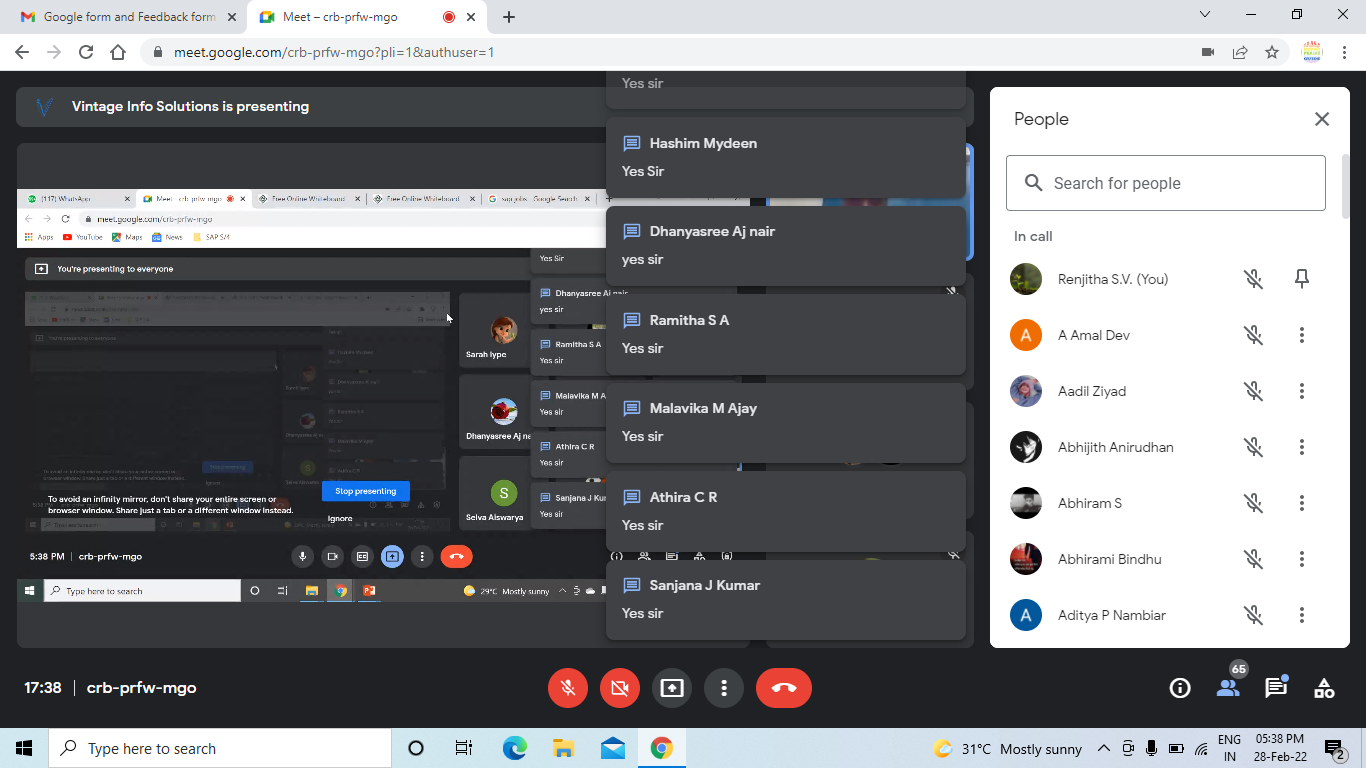Click the show everyone people icon
The width and height of the screenshot is (1366, 768).
click(1228, 688)
